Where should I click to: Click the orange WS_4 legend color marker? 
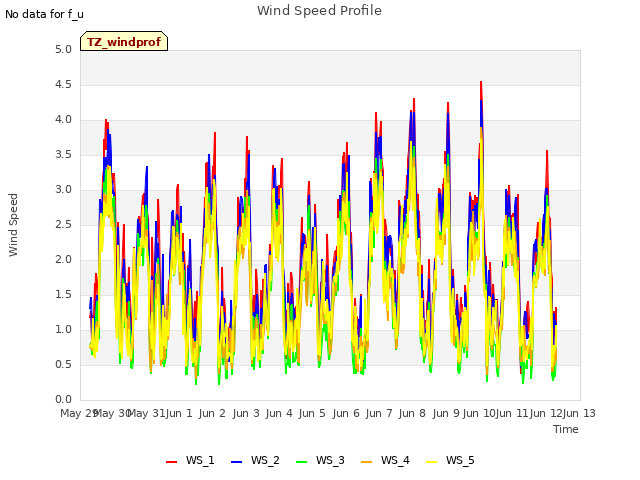[x=367, y=462]
